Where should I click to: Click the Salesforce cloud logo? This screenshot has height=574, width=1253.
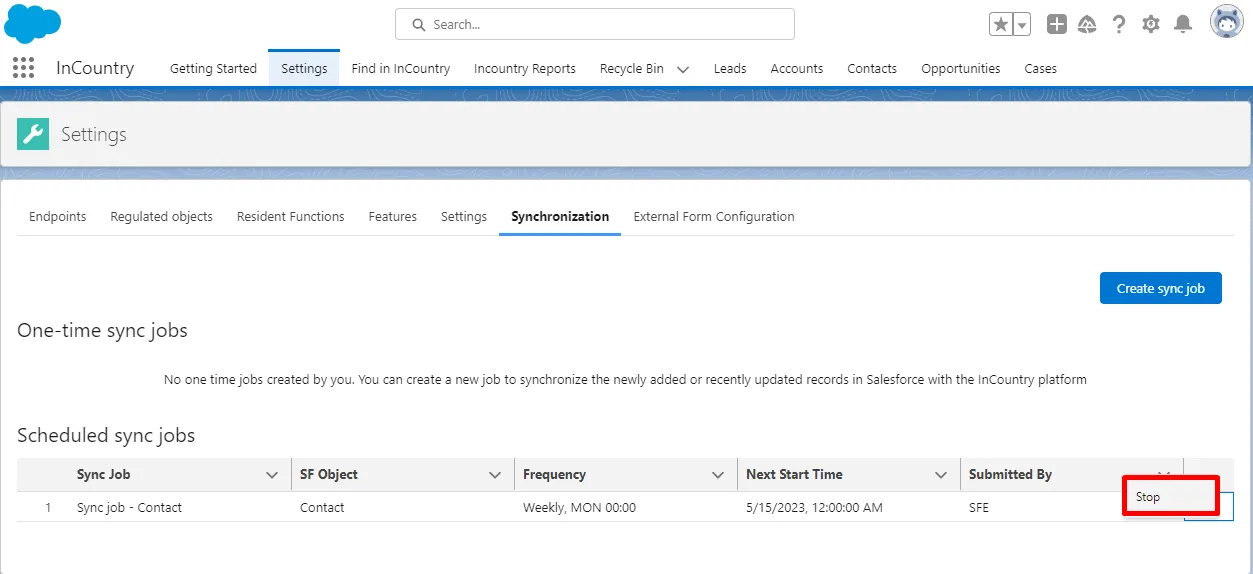pyautogui.click(x=33, y=24)
